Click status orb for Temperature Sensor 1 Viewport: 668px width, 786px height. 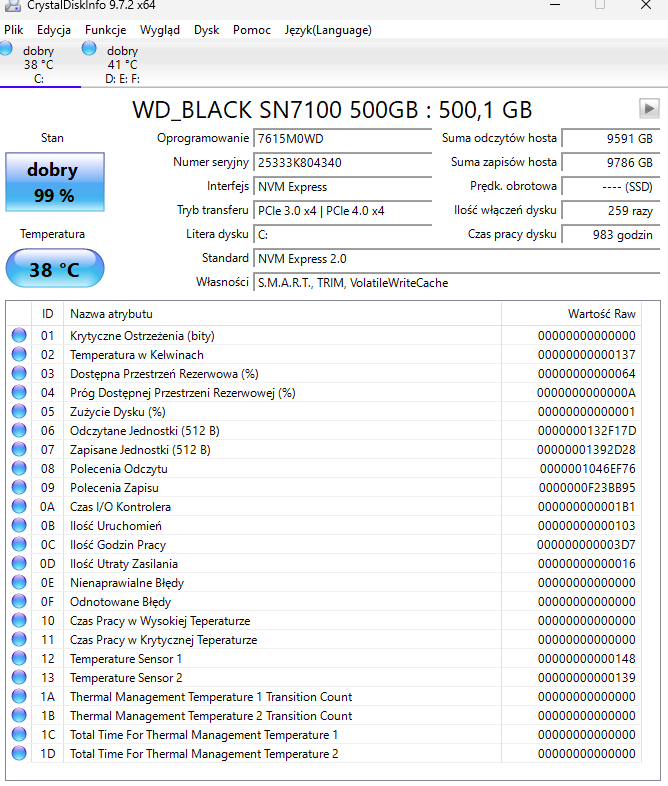[x=19, y=659]
